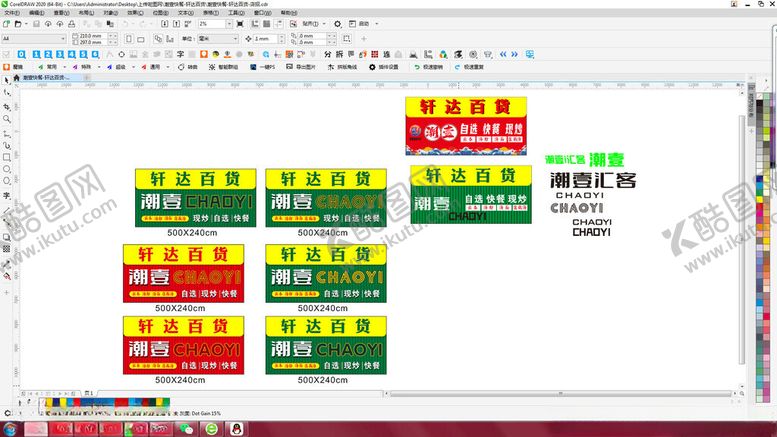The image size is (777, 437).
Task: Select the Crop tool in toolbox
Action: 7,105
